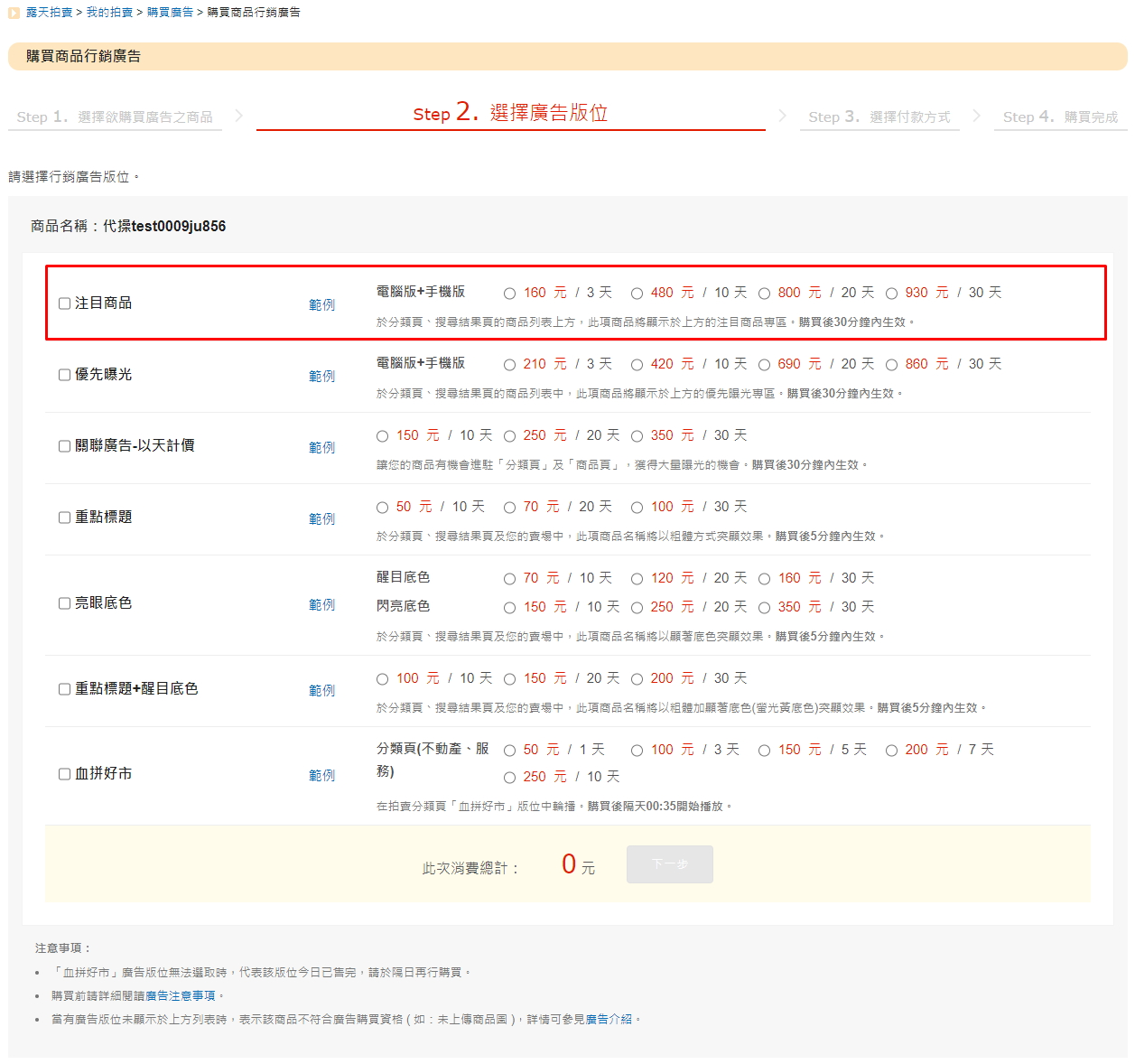
Task: Go back to Step 1 選擇商品 tab
Action: click(x=115, y=117)
